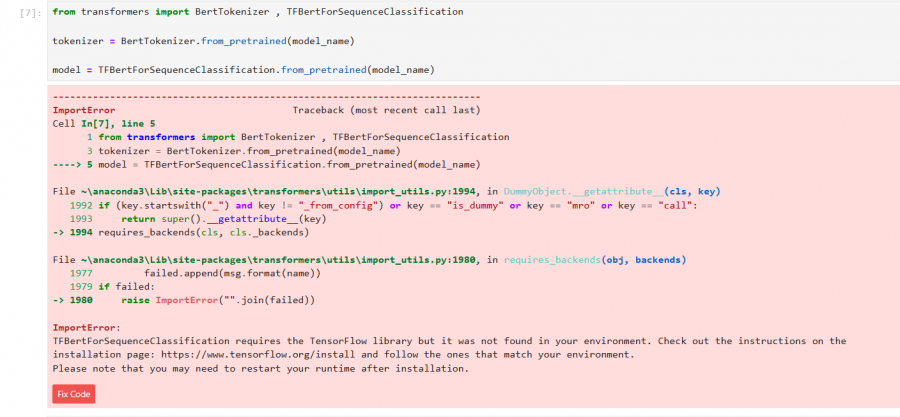
Task: Click the model assignment line in the code cell
Action: point(243,69)
